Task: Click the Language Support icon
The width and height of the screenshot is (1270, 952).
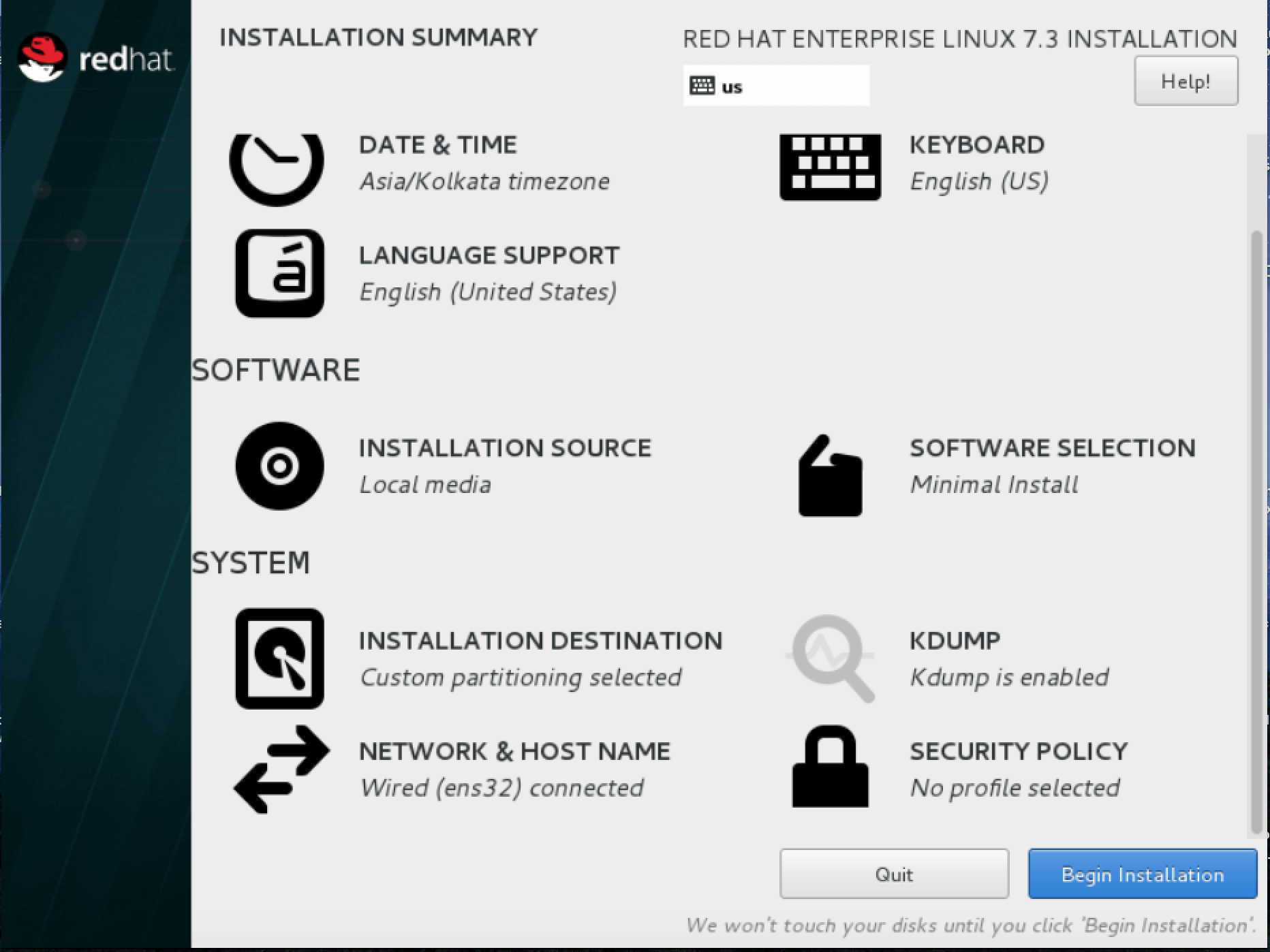Action: [279, 273]
